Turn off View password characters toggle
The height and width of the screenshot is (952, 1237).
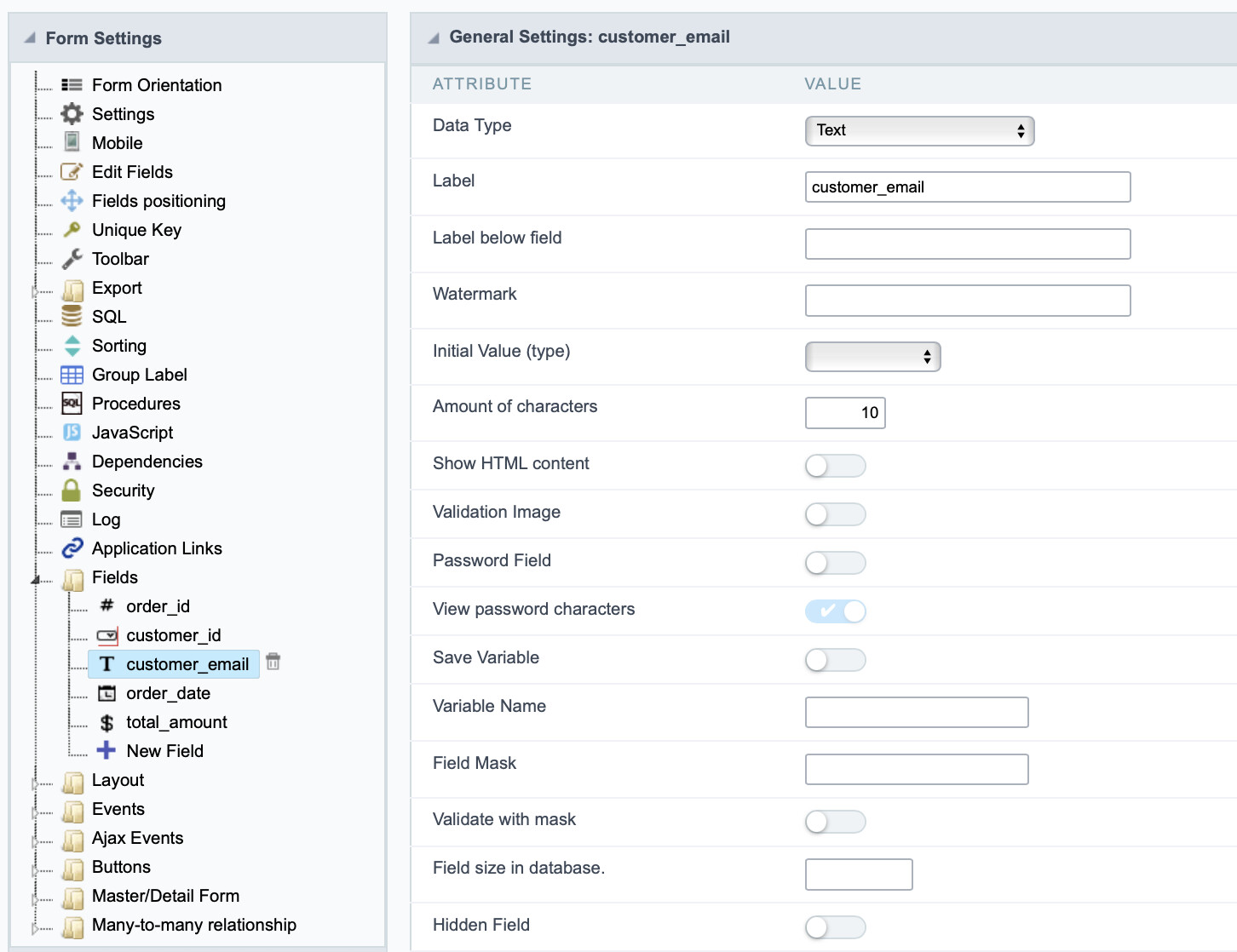pyautogui.click(x=835, y=611)
